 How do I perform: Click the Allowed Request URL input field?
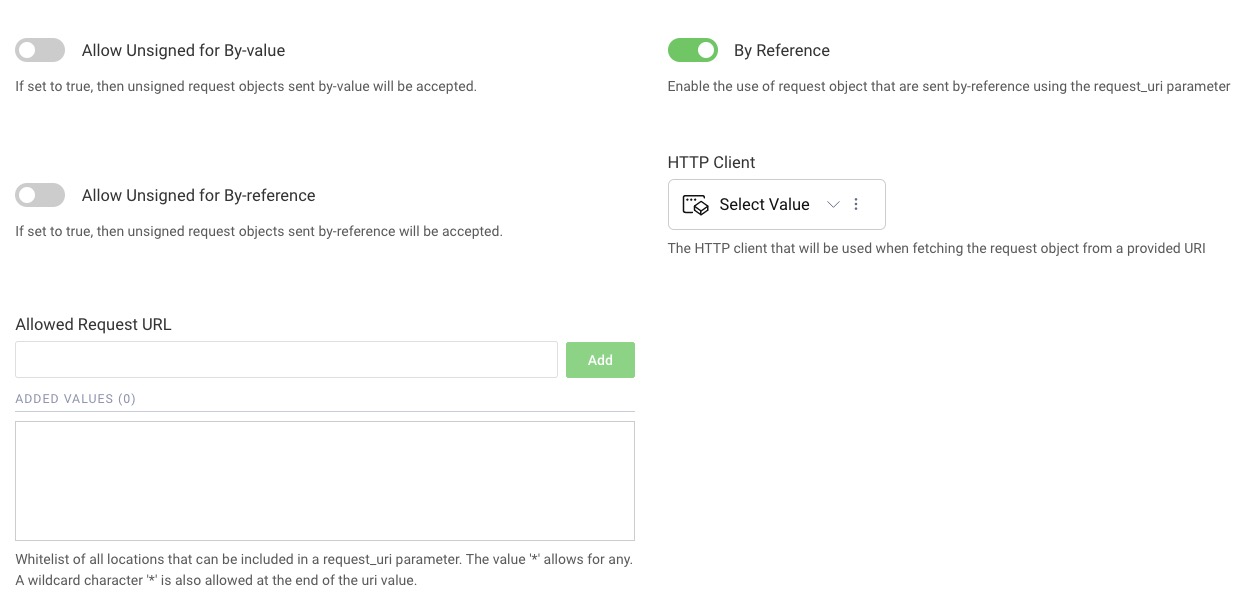pos(286,359)
